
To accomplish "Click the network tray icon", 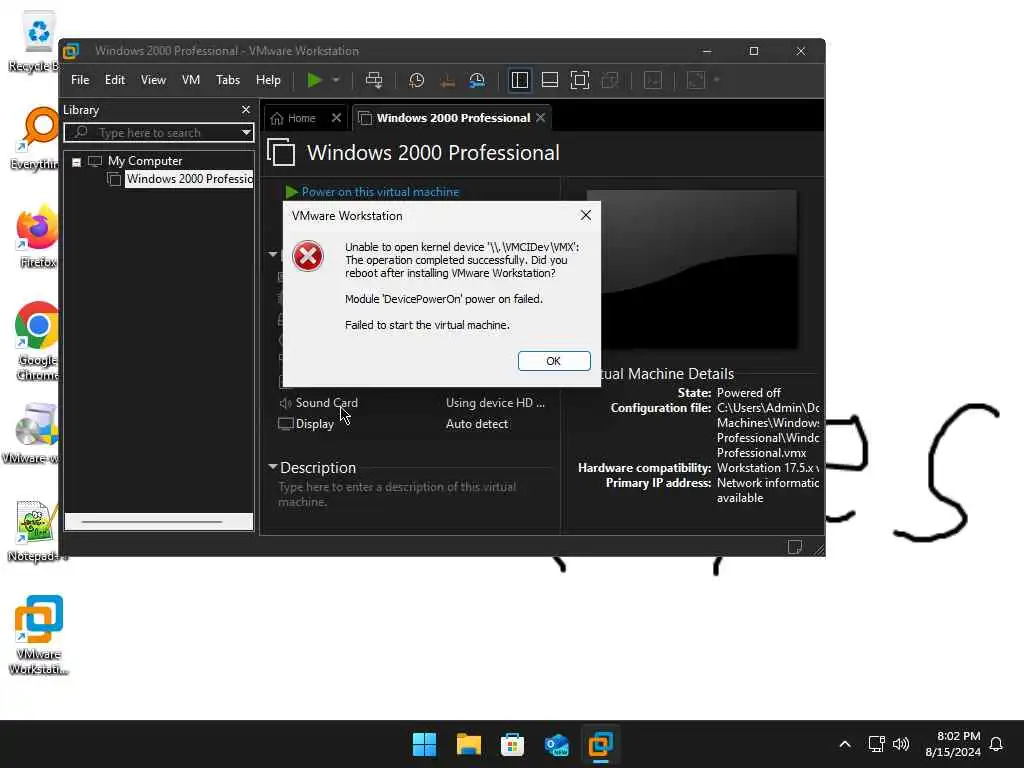I will pos(876,744).
